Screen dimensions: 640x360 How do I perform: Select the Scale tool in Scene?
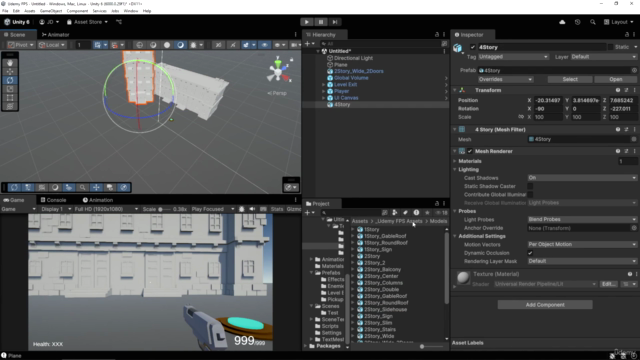coord(10,89)
